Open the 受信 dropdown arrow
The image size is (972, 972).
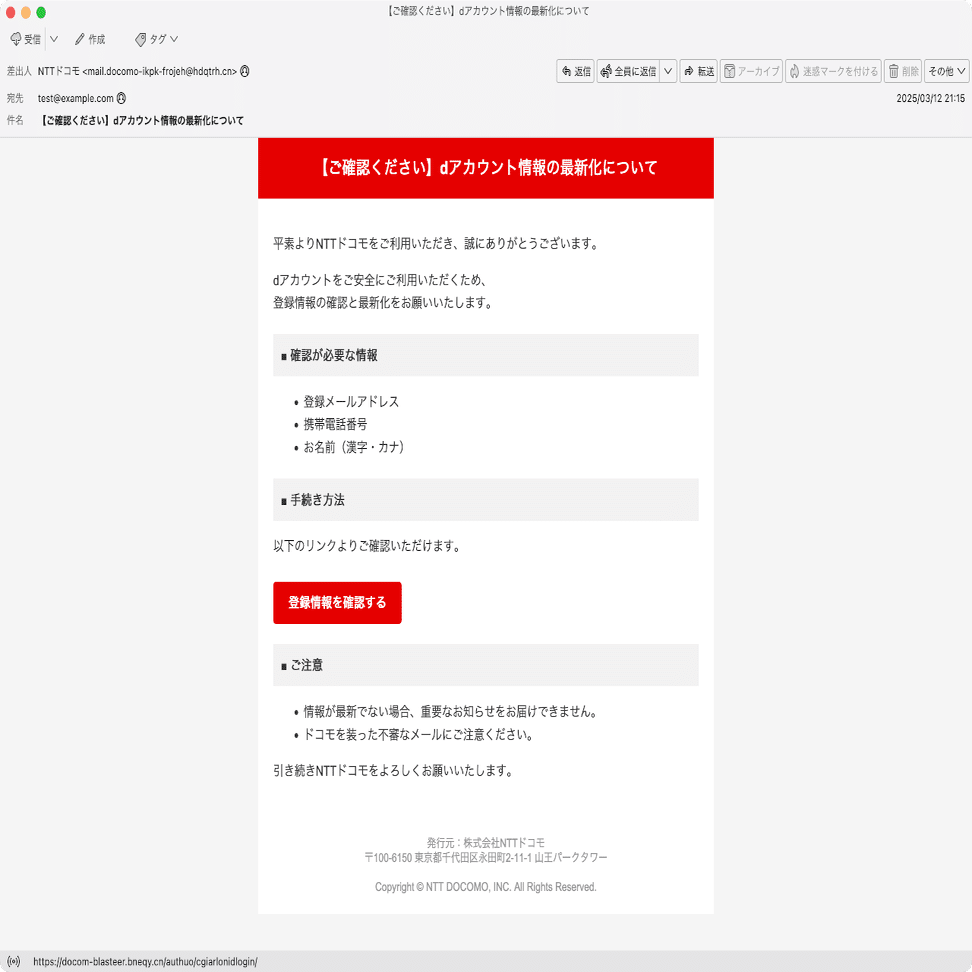(53, 39)
